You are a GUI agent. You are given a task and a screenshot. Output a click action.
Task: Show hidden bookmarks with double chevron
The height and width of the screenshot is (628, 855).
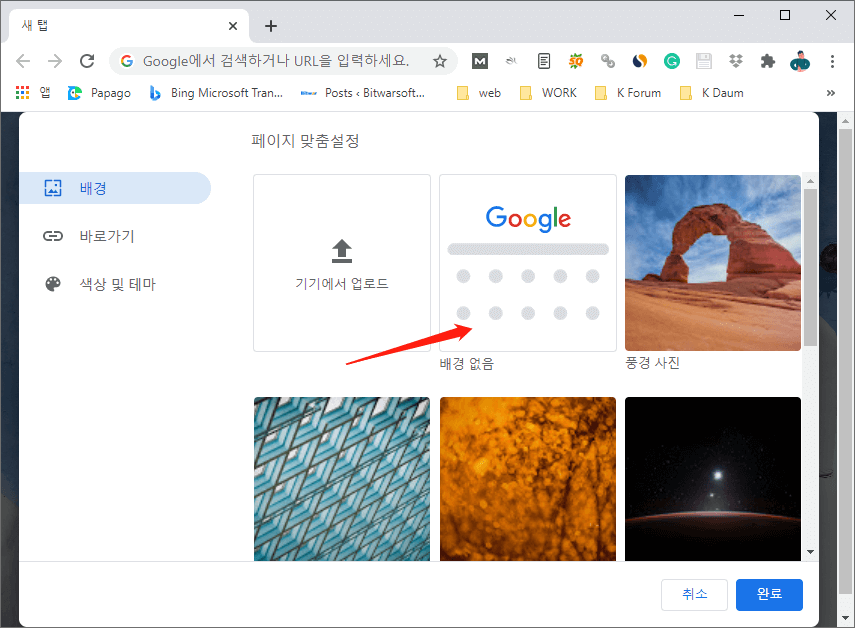830,93
